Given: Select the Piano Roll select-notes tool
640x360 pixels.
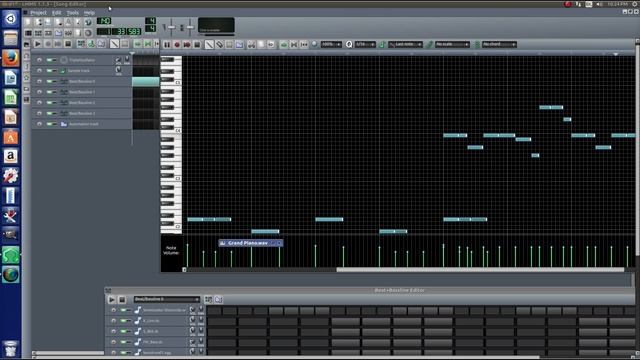Looking at the screenshot, I should click(229, 44).
